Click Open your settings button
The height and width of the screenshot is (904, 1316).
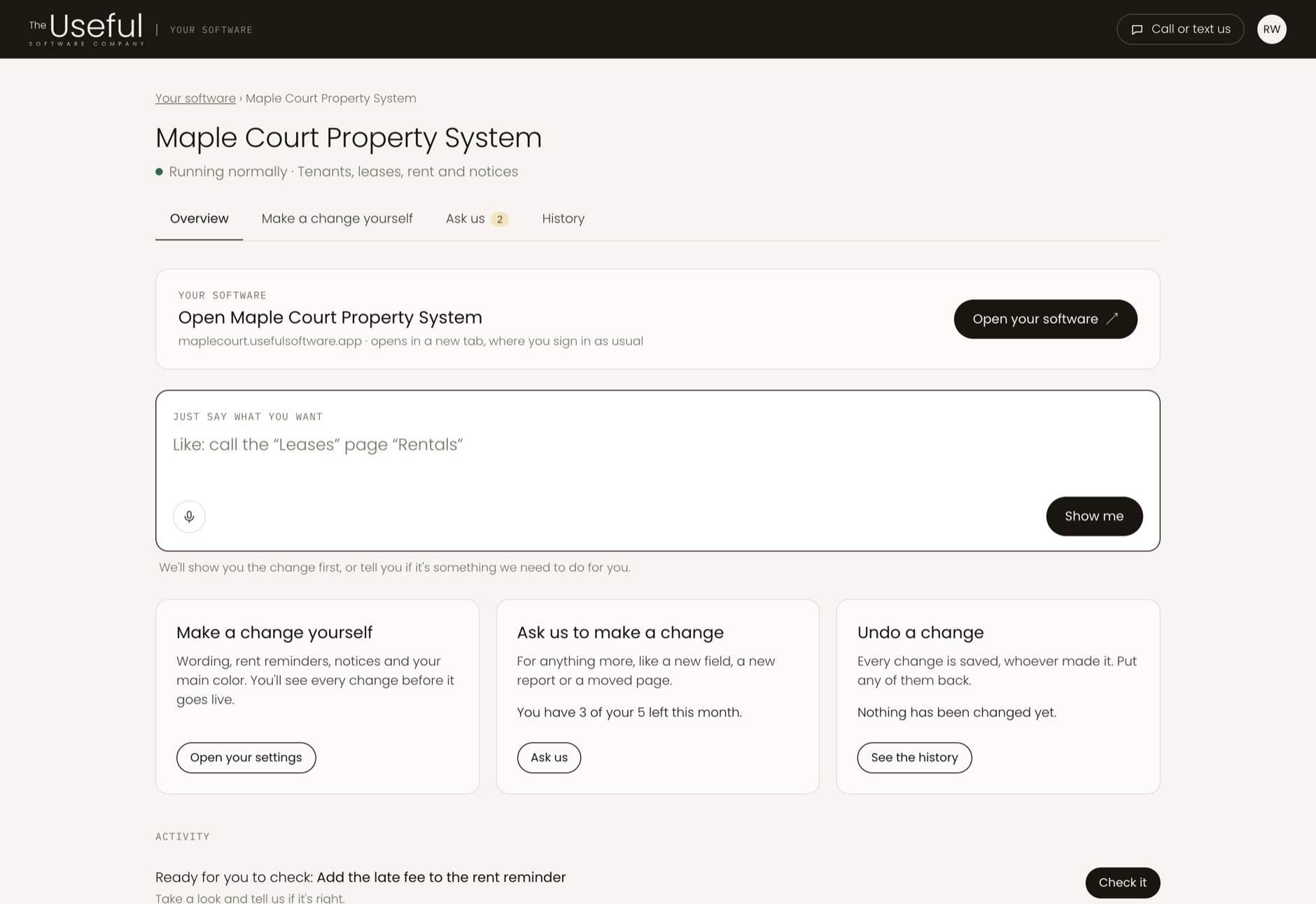coord(246,758)
